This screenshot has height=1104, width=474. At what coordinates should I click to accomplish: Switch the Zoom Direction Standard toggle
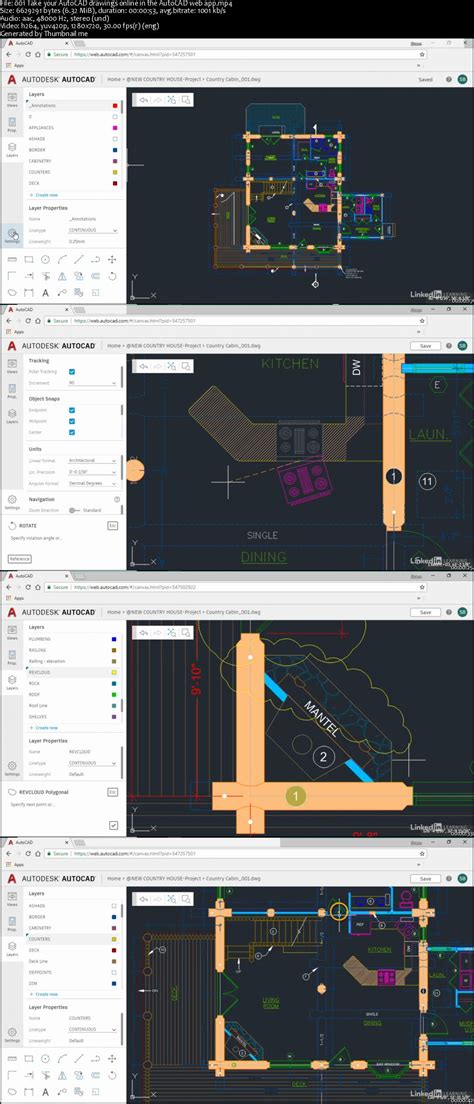(74, 510)
